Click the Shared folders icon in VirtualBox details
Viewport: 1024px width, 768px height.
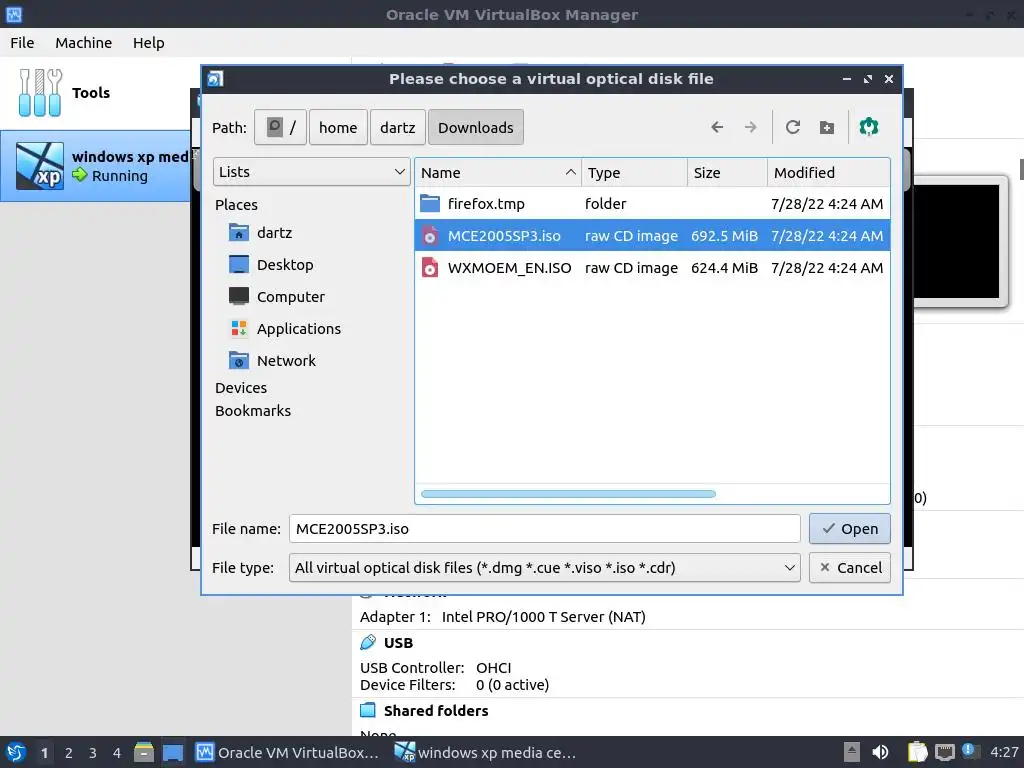[368, 711]
